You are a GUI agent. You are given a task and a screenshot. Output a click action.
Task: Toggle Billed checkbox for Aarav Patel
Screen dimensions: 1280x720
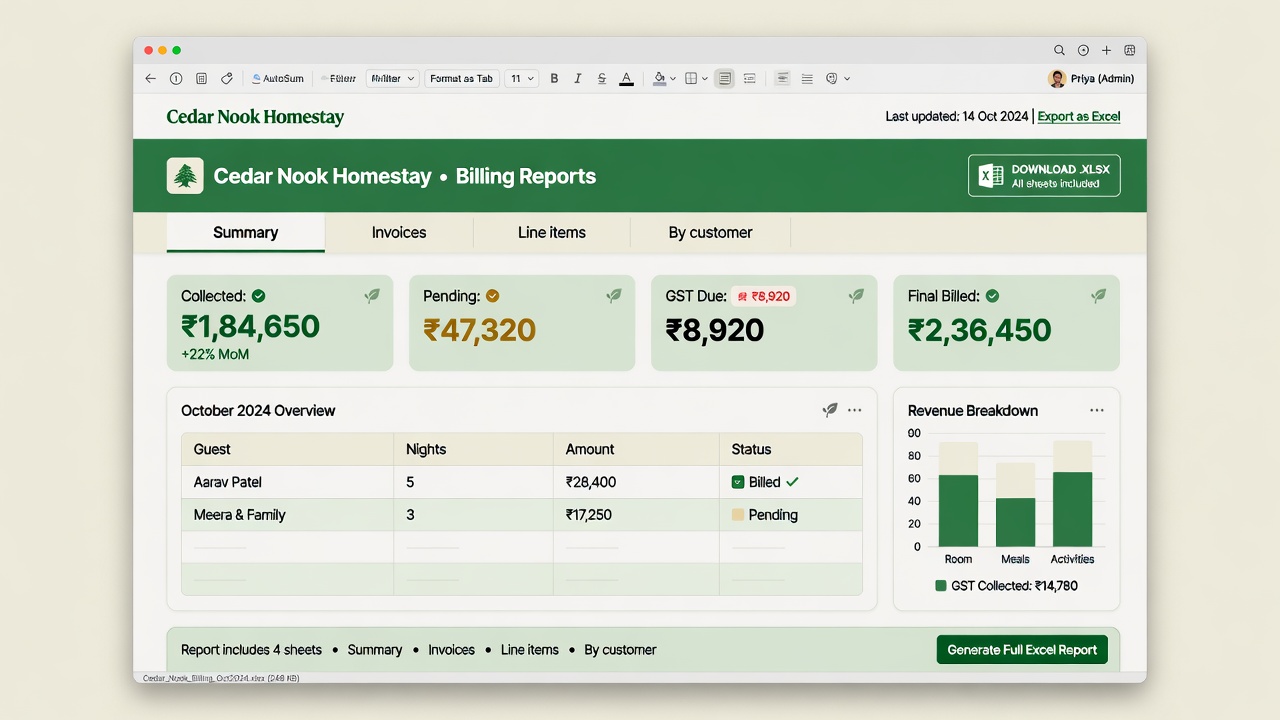738,482
